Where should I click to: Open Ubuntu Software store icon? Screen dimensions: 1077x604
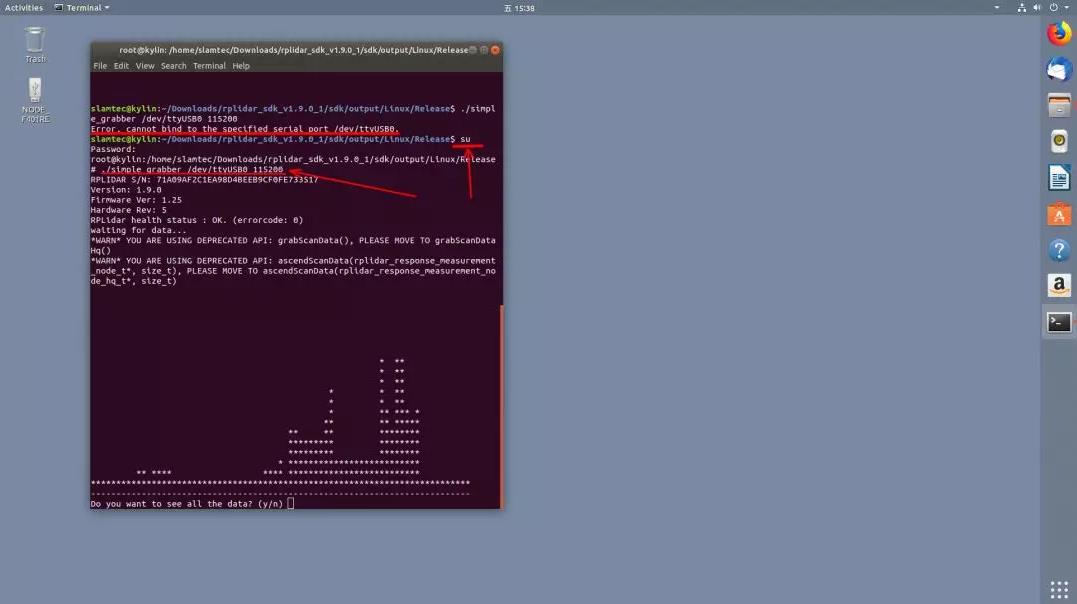click(1058, 214)
